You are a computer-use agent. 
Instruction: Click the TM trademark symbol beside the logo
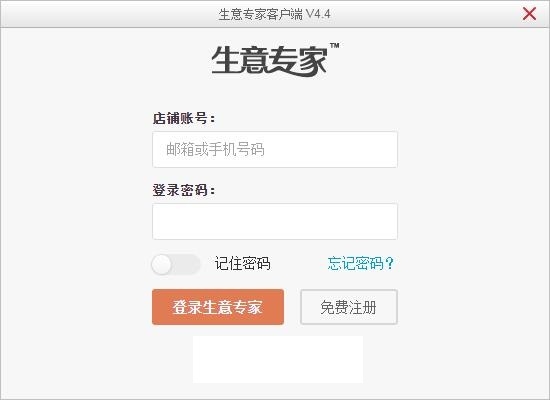tap(335, 45)
